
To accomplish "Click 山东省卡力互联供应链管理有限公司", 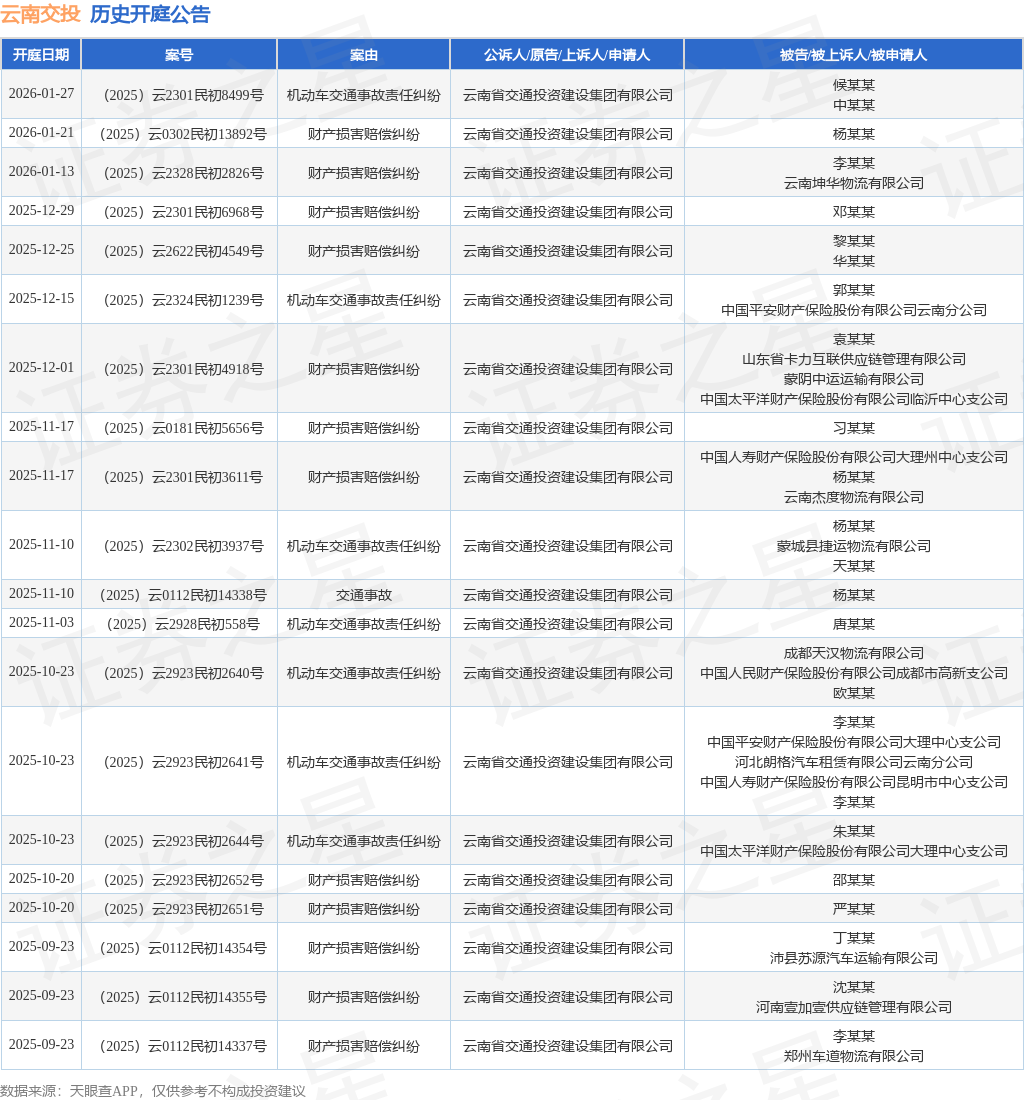I will 854,358.
